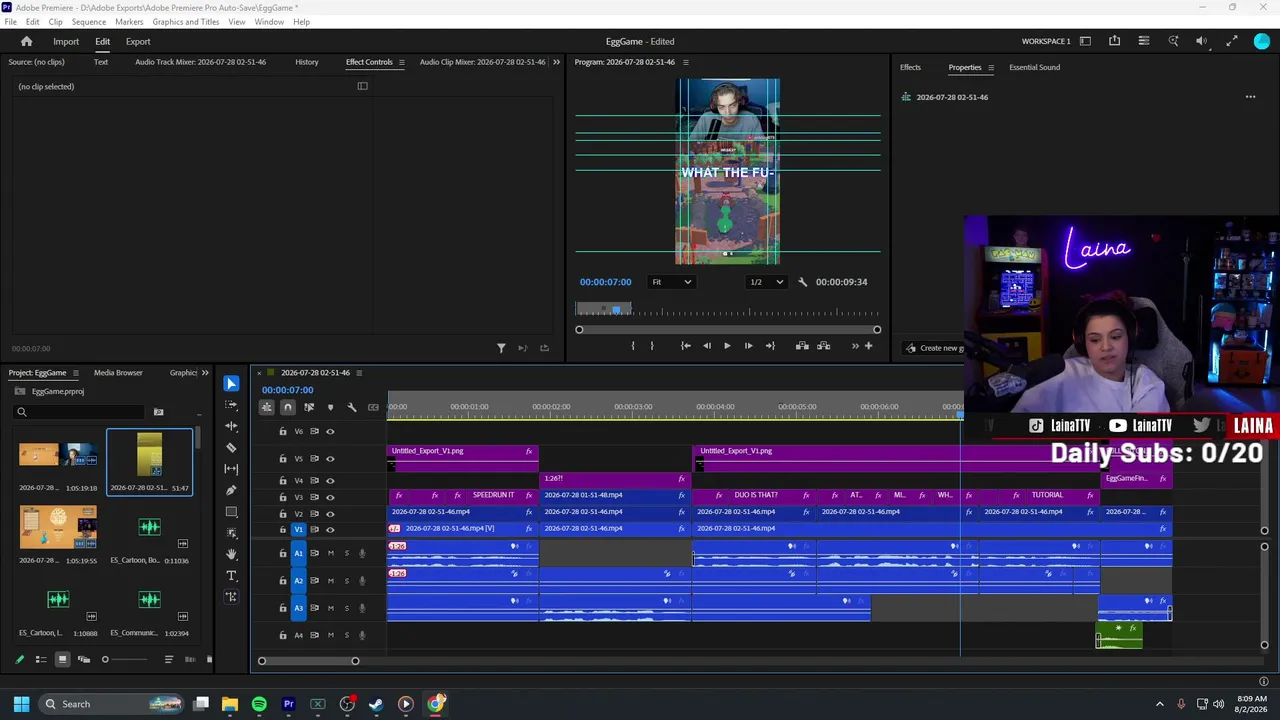This screenshot has height=720, width=1280.
Task: Open the History tab
Action: [307, 62]
